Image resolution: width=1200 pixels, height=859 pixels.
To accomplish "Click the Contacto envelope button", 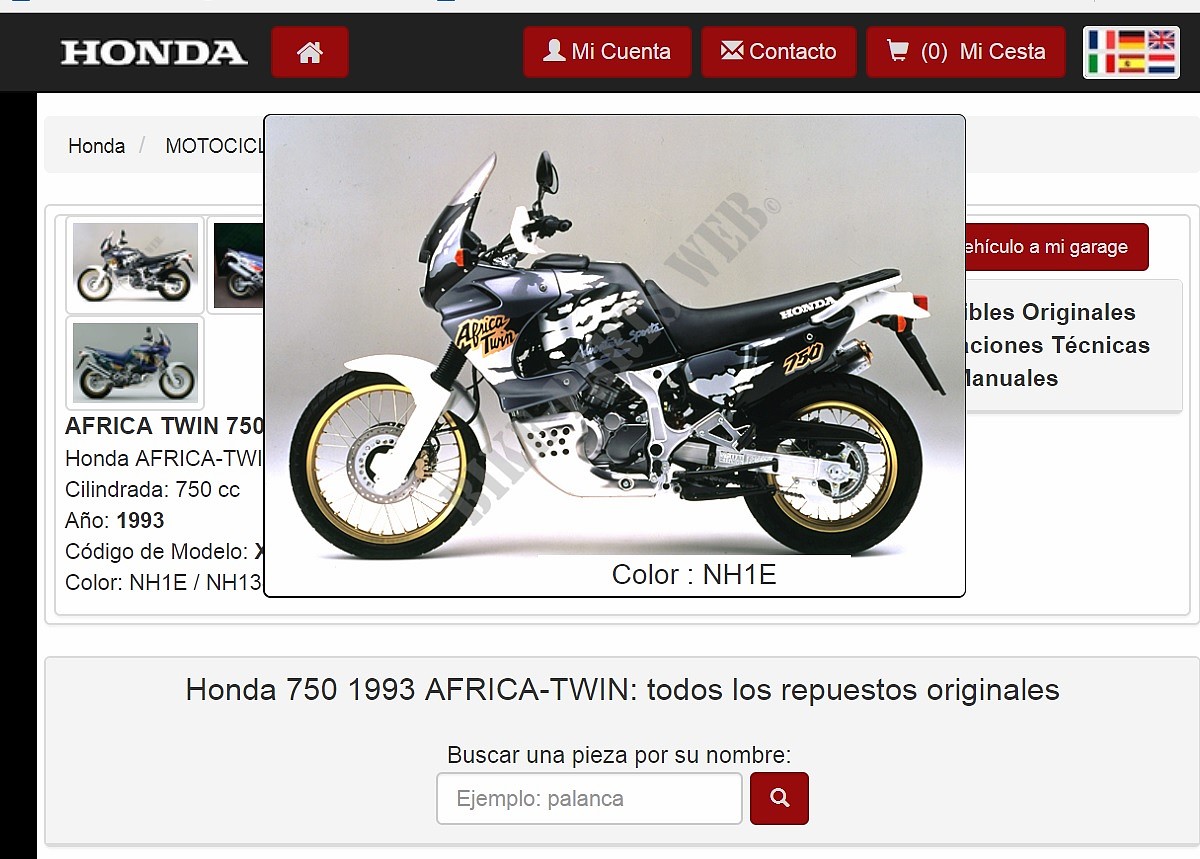I will click(779, 52).
